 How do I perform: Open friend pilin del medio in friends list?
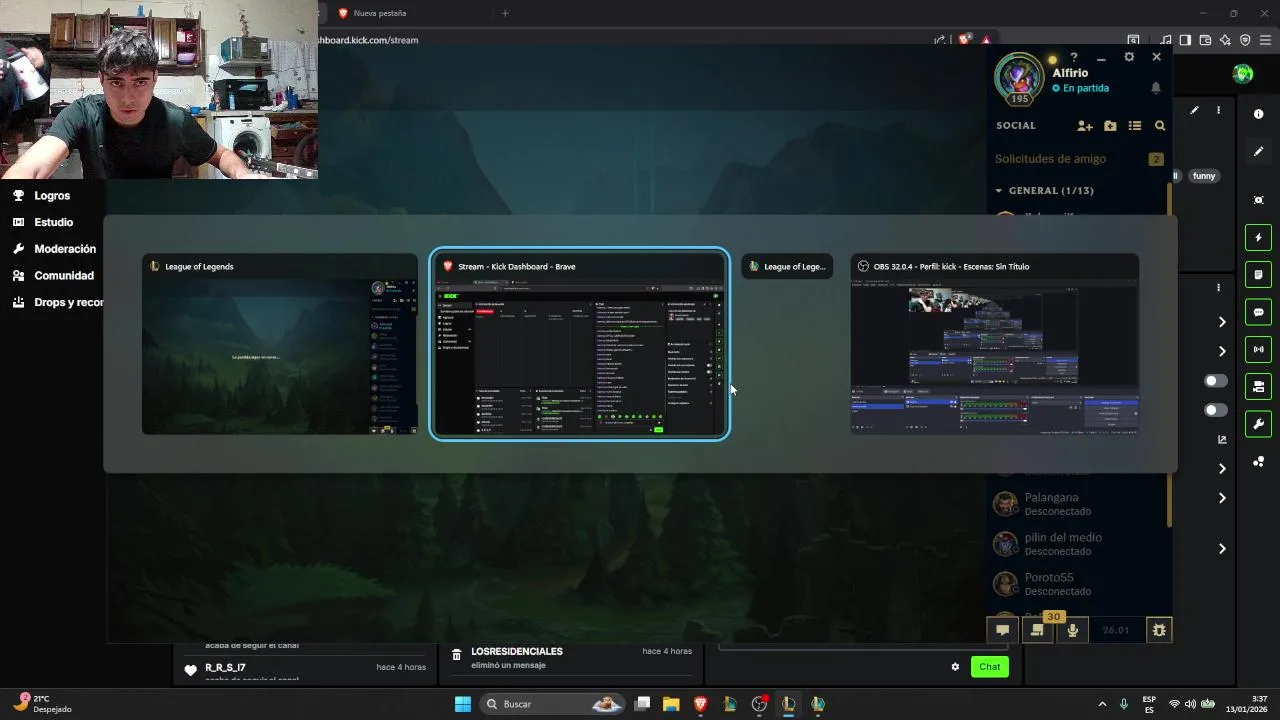point(1078,544)
